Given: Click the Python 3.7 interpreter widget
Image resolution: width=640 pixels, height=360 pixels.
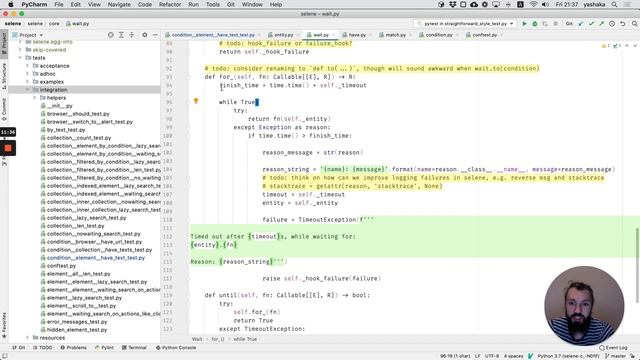Looking at the screenshot, I should [x=568, y=356].
